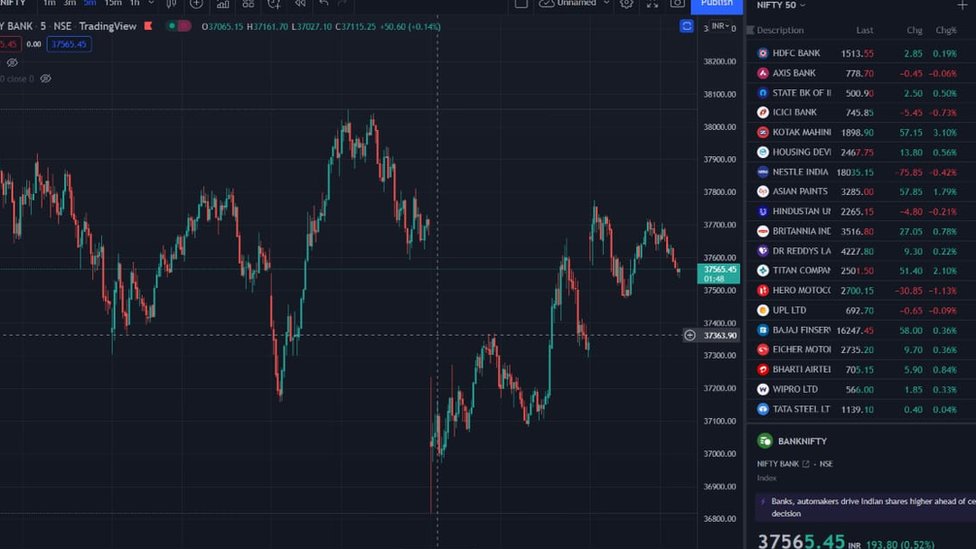976x549 pixels.
Task: Open the NIFTY 50 watchlist dropdown
Action: tap(781, 5)
